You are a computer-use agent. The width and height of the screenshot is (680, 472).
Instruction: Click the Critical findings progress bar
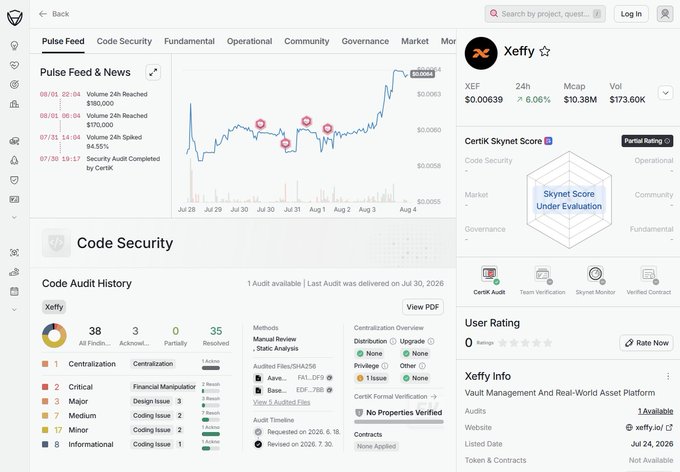(x=211, y=391)
